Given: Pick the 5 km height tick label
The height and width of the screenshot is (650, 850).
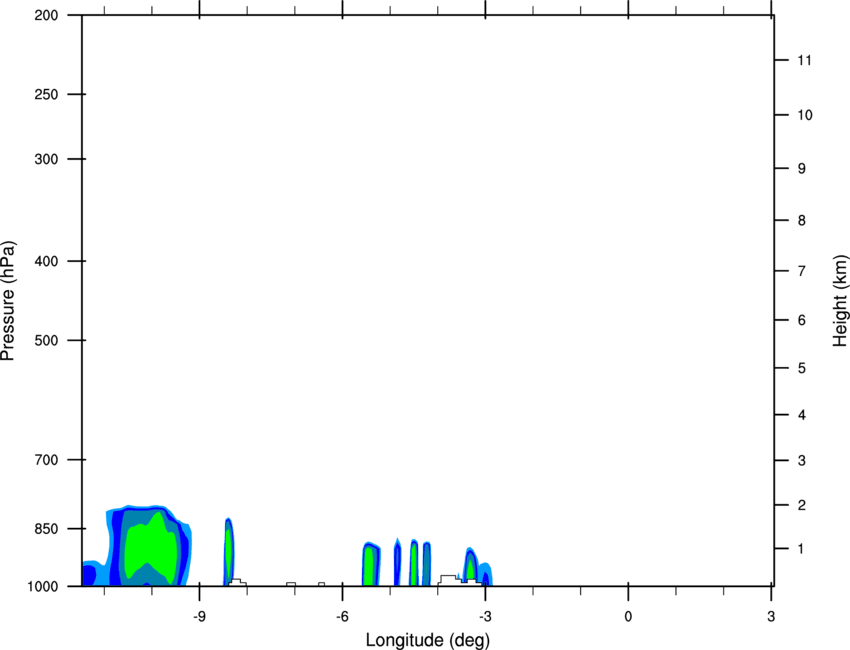Looking at the screenshot, I should click(x=802, y=368).
